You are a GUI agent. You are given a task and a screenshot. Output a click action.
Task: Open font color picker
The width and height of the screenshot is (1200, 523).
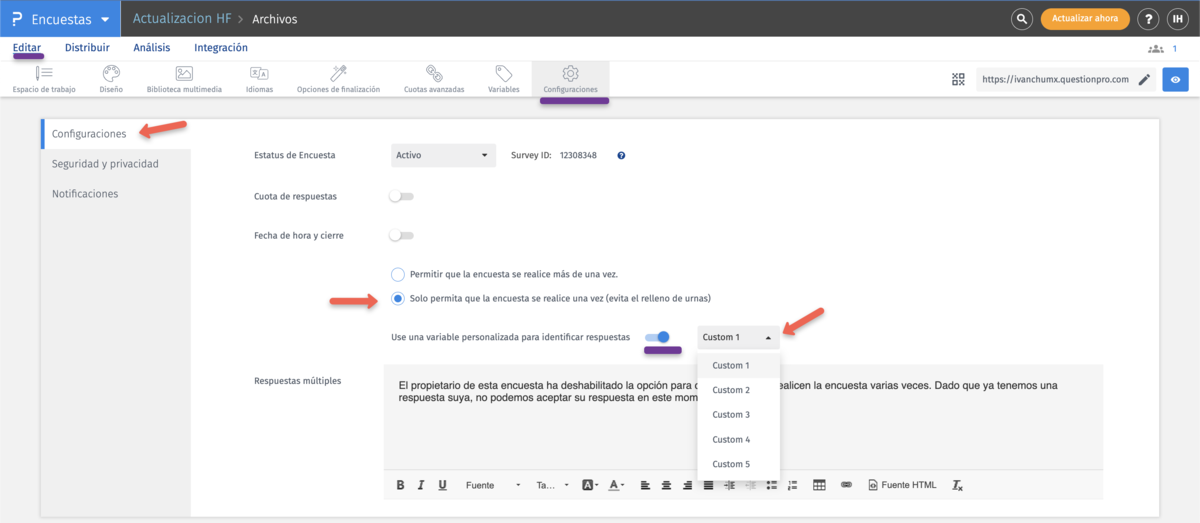point(617,485)
